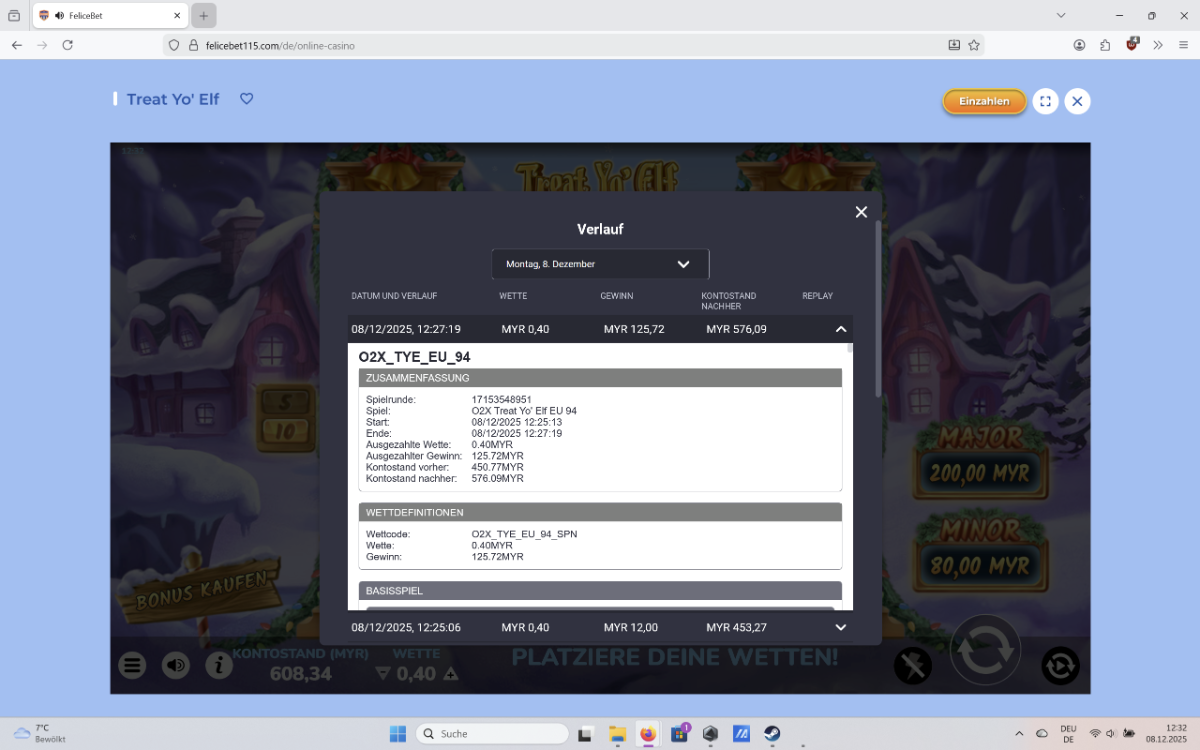Open the game hamburger menu
The height and width of the screenshot is (750, 1200).
click(132, 665)
